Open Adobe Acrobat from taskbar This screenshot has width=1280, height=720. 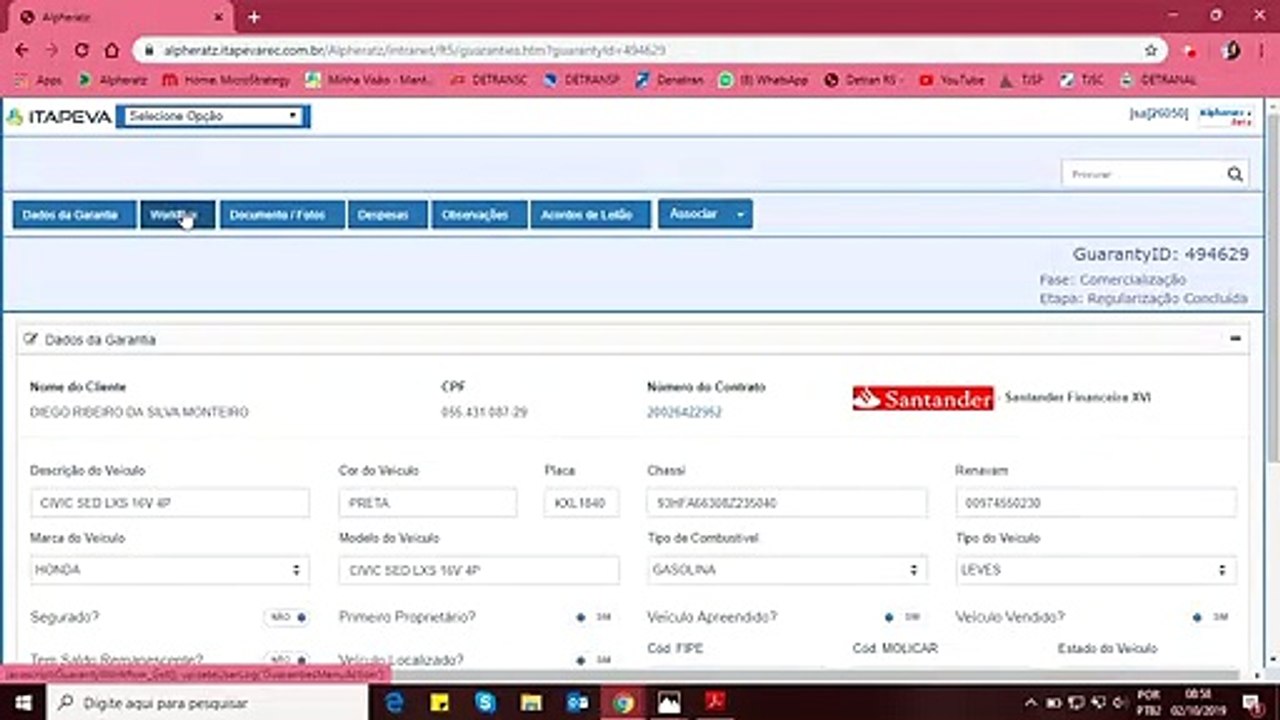(714, 703)
